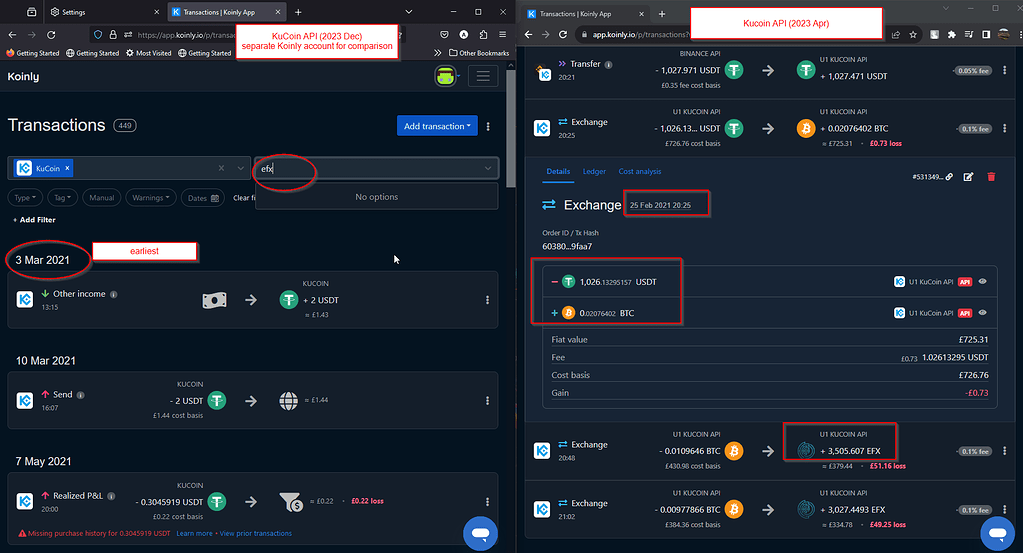Reload the page in the left Firefox window
Image resolution: width=1023 pixels, height=553 pixels.
tap(51, 35)
